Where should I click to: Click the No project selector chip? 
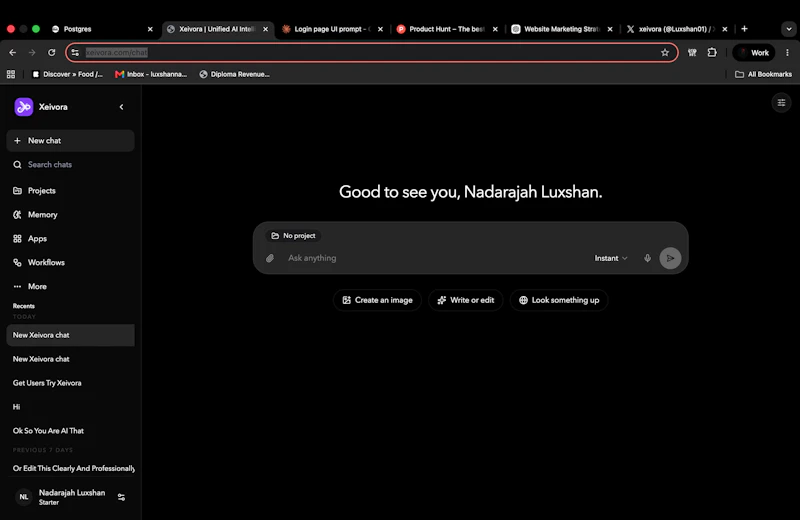tap(293, 236)
